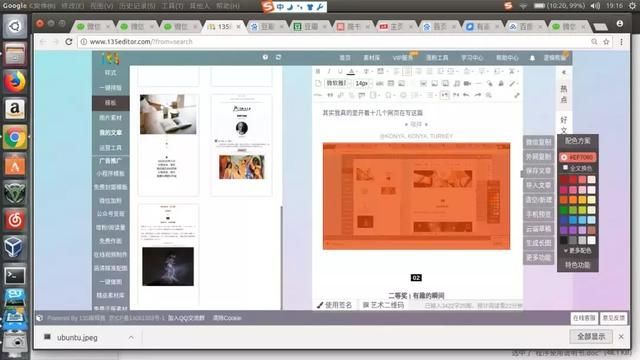Click 在线客服 at bottom right
This screenshot has height=360, width=640.
[x=584, y=318]
